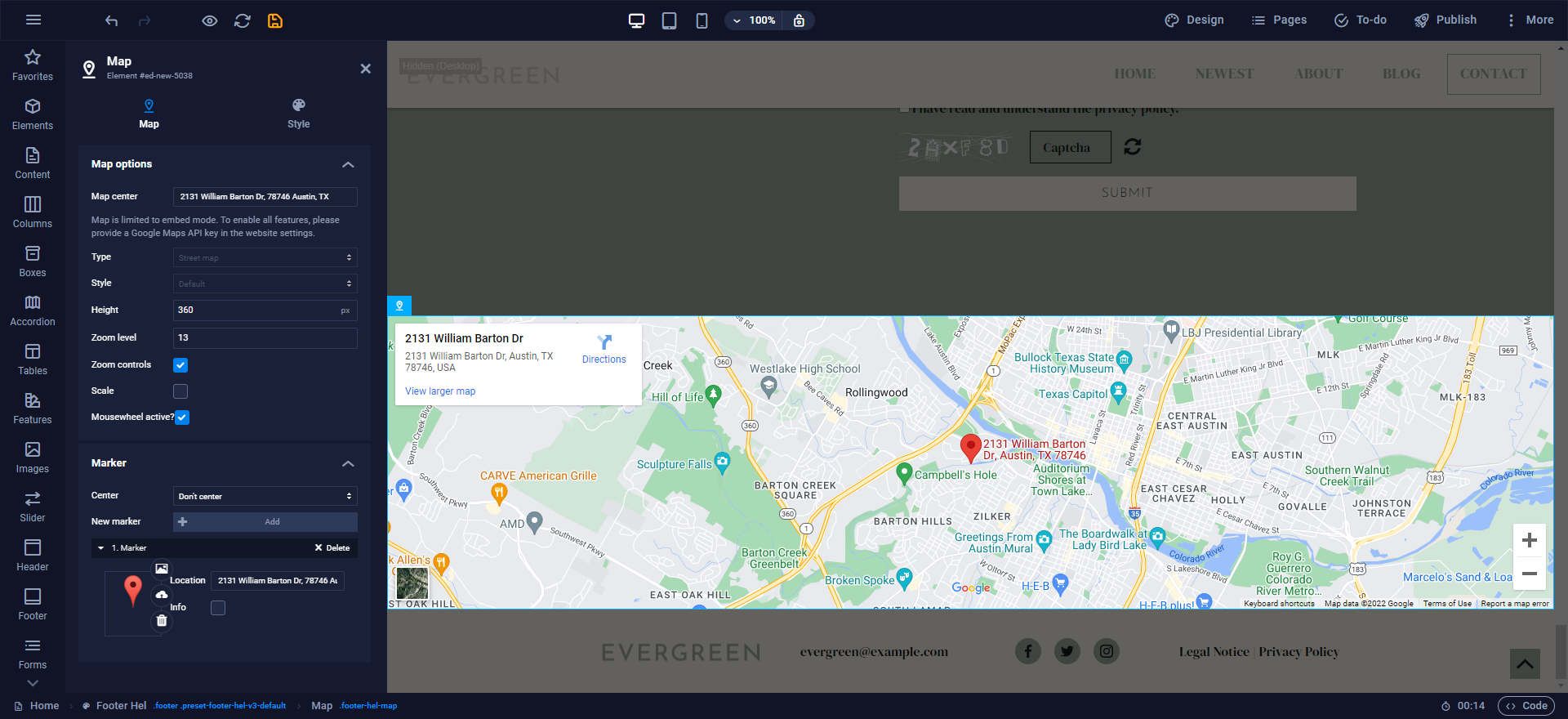Open the map Type dropdown
Screen dimensions: 1568x719
click(265, 257)
